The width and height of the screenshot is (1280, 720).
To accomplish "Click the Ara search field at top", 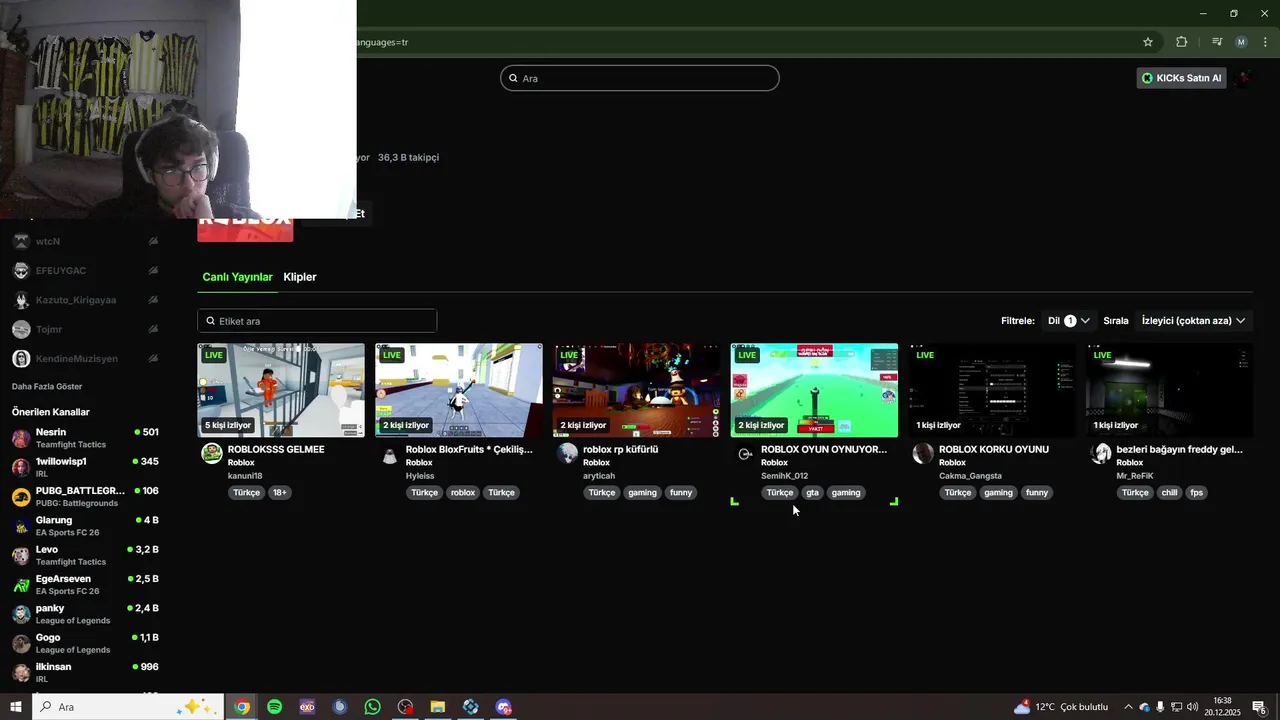I will tap(640, 78).
